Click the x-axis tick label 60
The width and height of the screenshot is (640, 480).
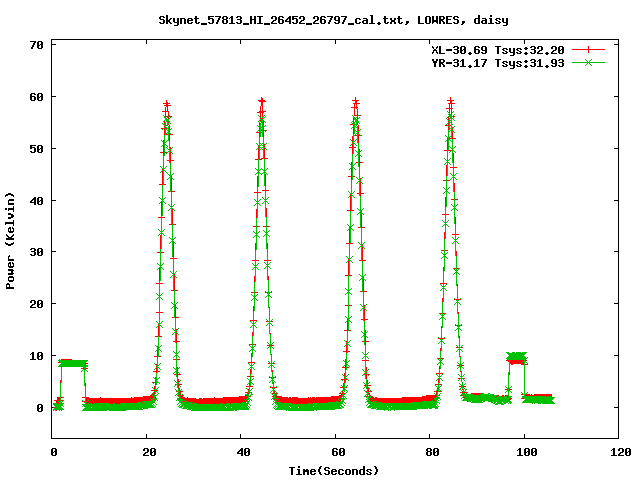point(338,452)
